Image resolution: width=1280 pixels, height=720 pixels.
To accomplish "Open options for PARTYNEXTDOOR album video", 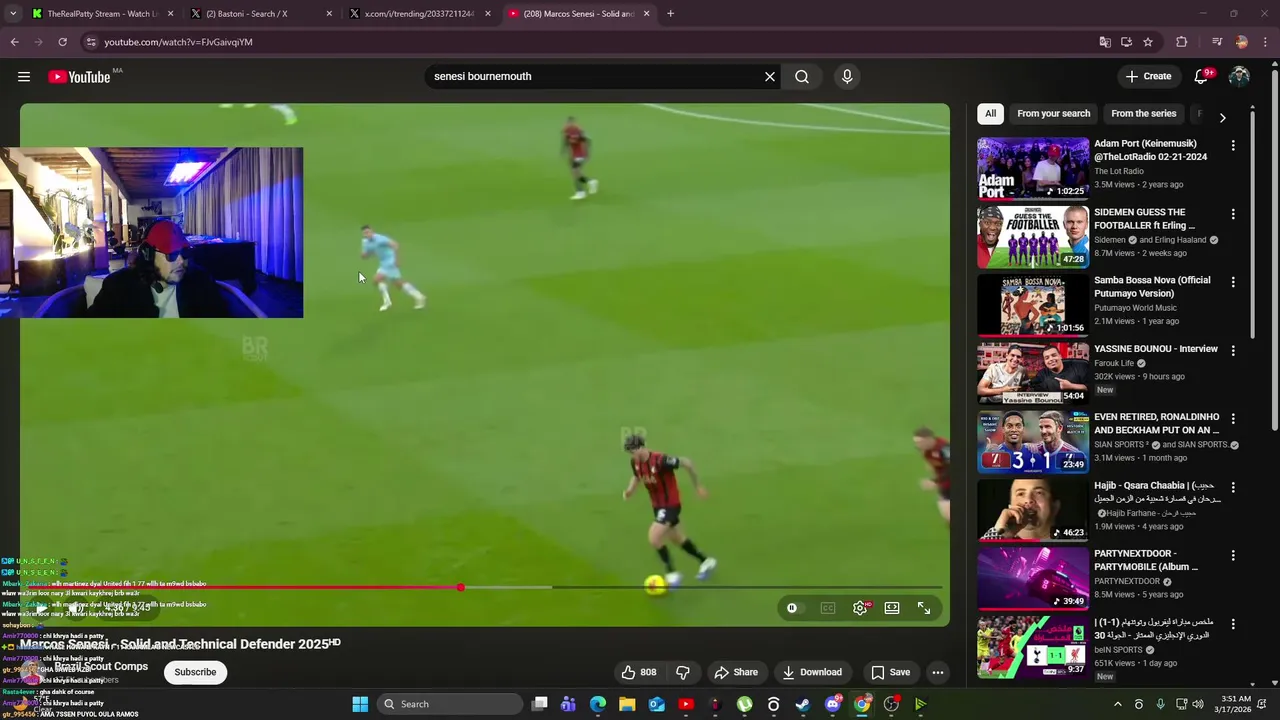I will pos(1233,555).
